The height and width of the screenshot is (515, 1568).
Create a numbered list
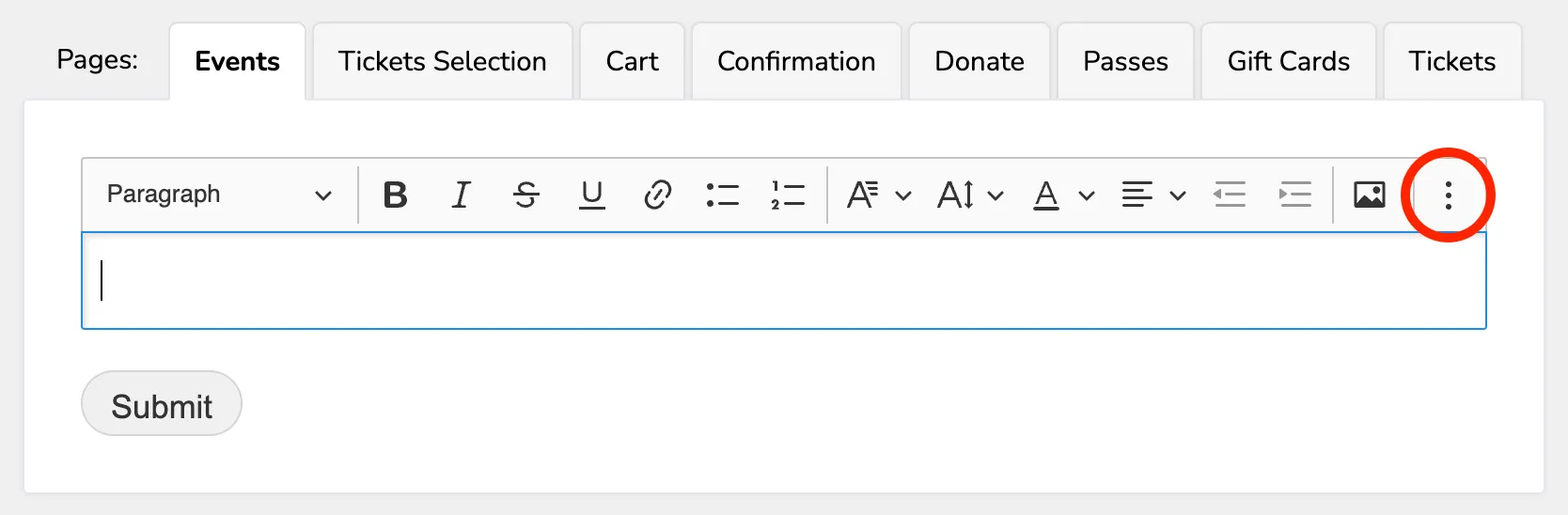[x=788, y=195]
